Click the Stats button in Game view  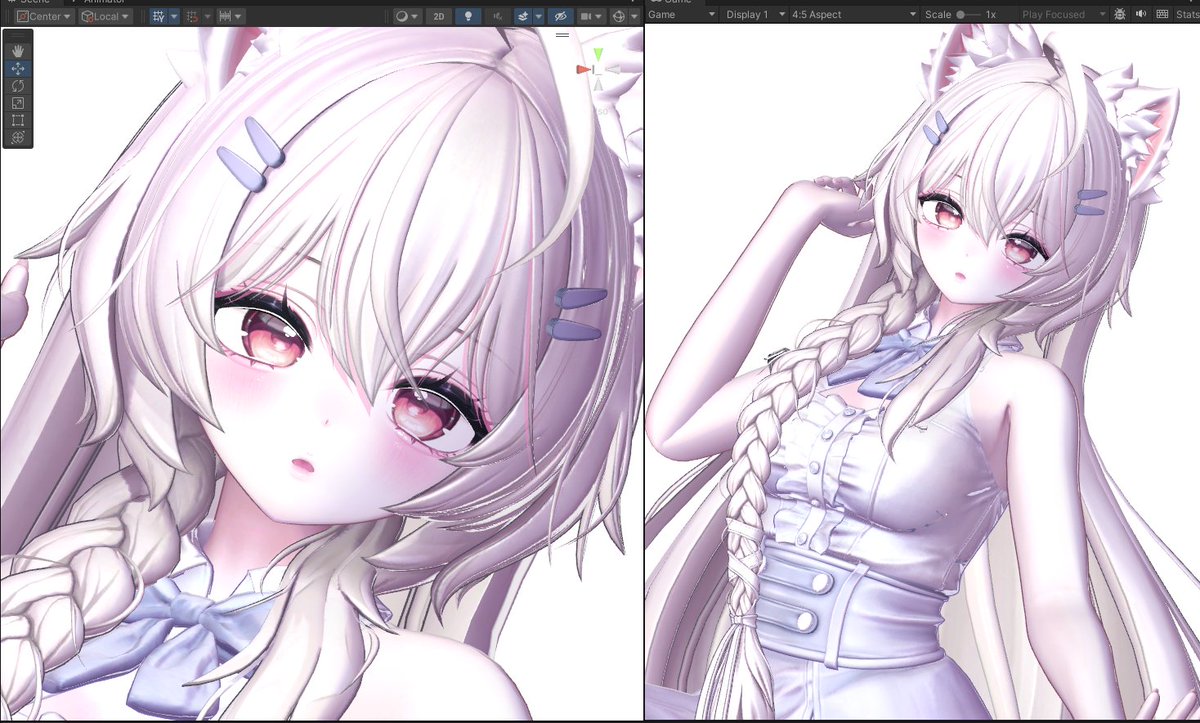coord(1187,15)
